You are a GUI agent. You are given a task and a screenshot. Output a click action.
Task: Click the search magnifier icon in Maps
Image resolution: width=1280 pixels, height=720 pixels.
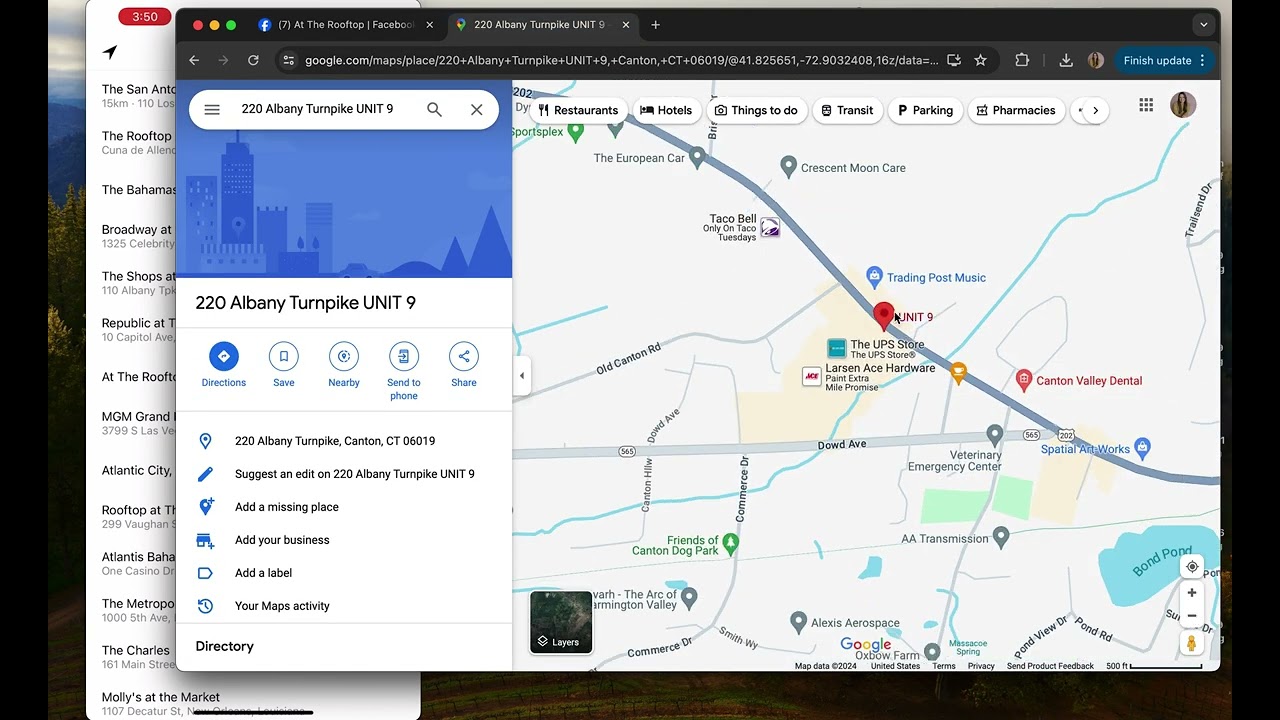click(434, 110)
